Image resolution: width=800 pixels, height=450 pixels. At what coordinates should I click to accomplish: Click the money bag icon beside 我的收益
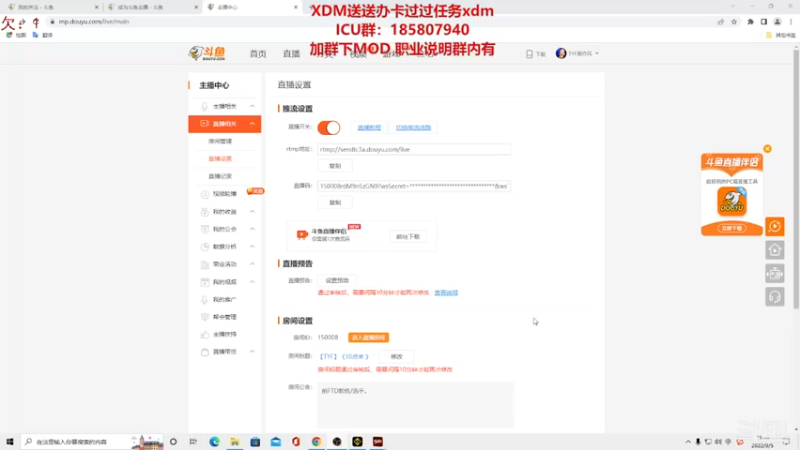205,211
